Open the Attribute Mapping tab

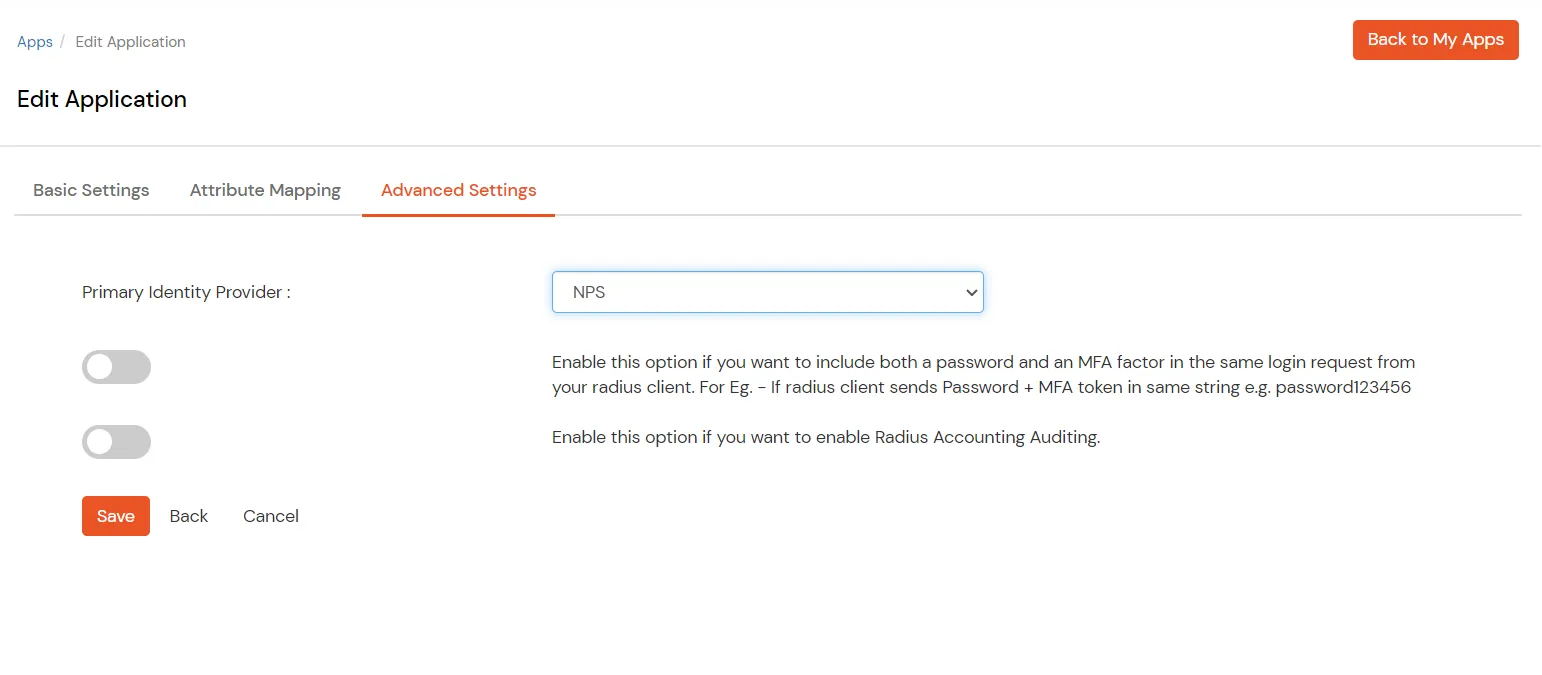264,190
